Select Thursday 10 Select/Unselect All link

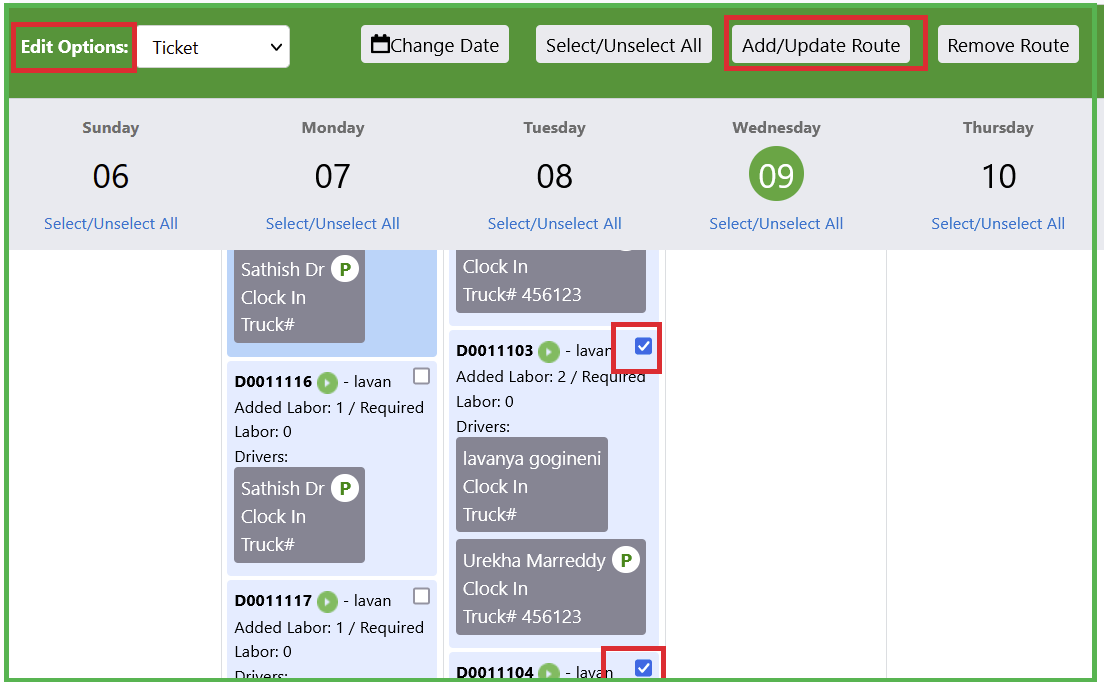point(998,224)
